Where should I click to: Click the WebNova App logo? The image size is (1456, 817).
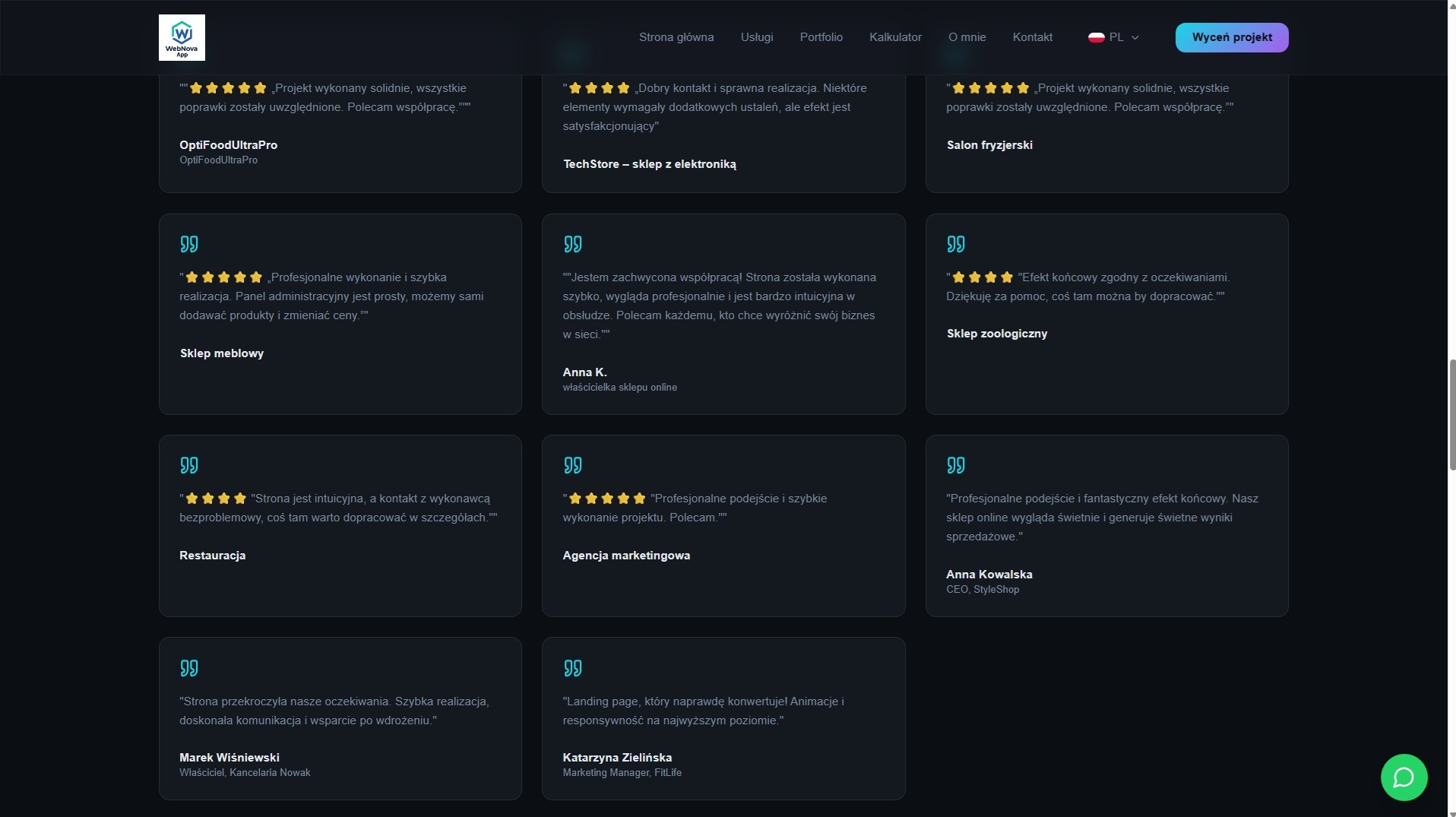coord(182,37)
